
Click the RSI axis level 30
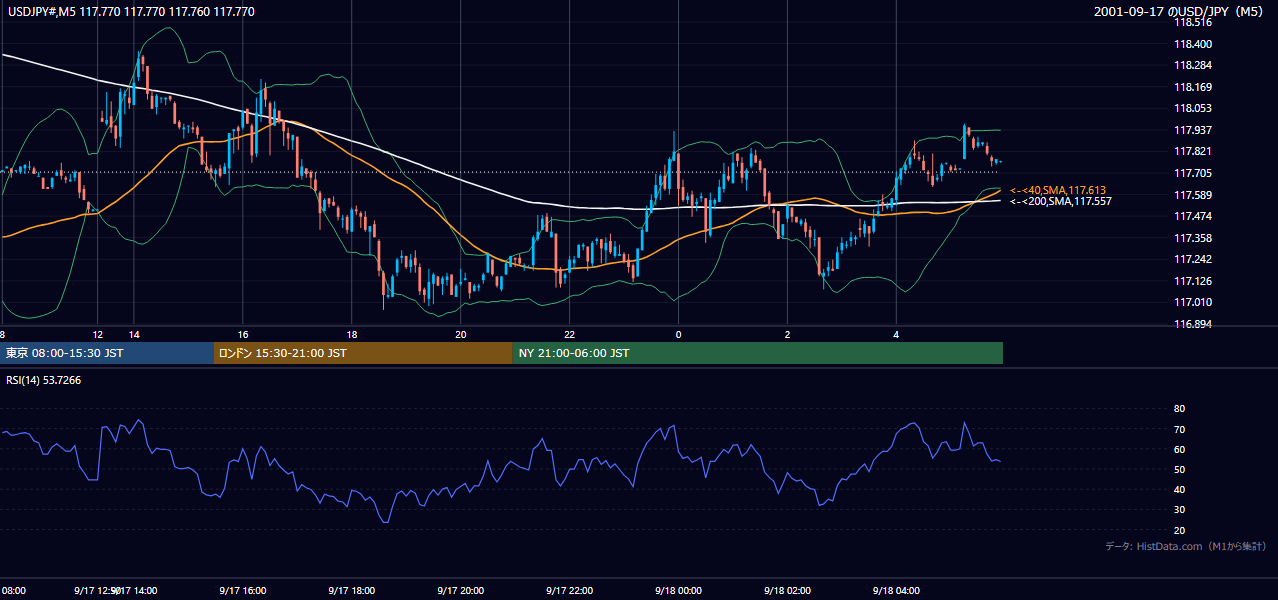coord(1179,510)
